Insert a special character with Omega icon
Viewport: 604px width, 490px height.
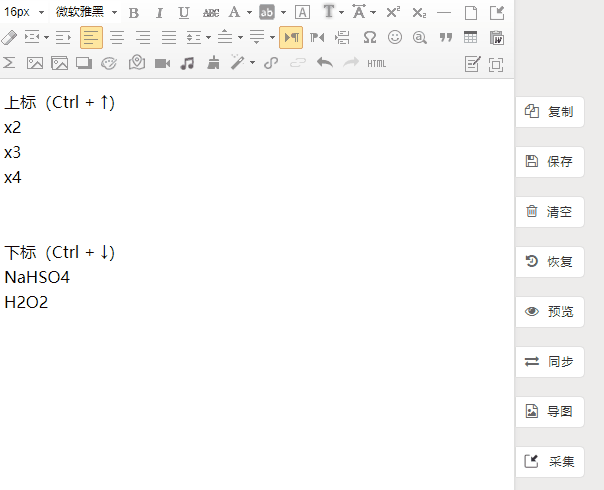point(369,38)
